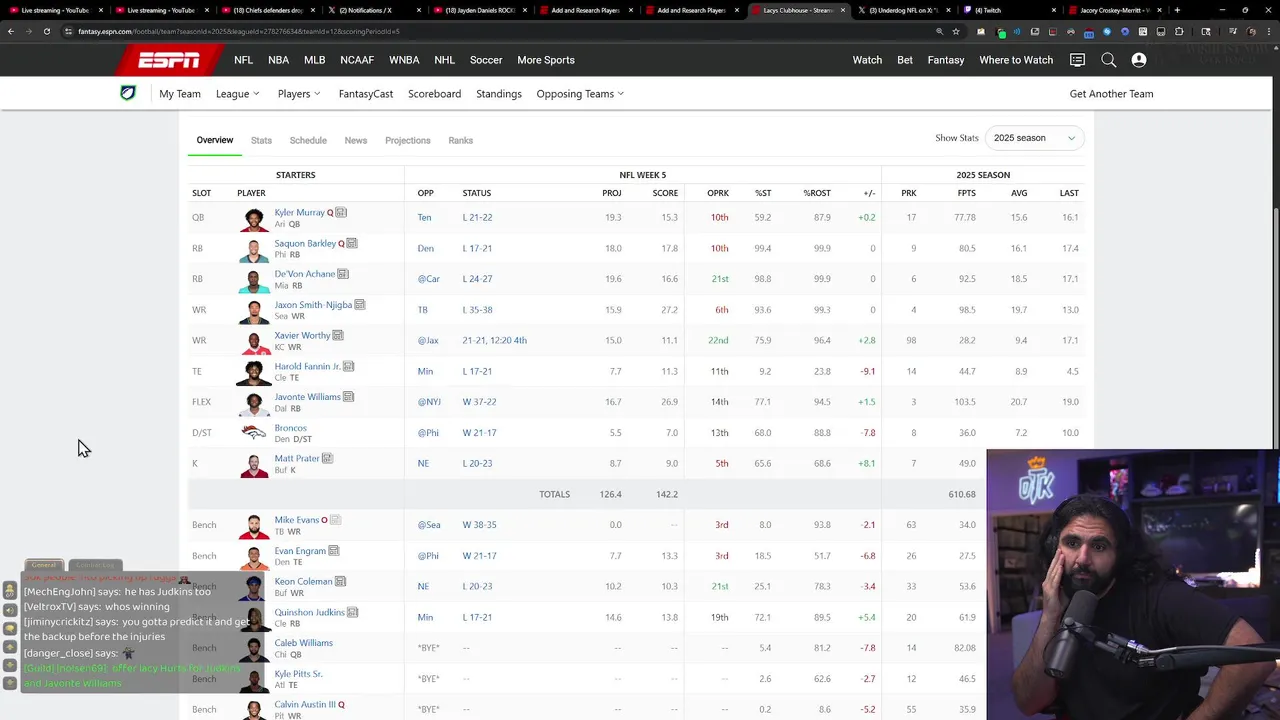Open Xavier Worthy's player card
The image size is (1280, 720).
tap(302, 335)
